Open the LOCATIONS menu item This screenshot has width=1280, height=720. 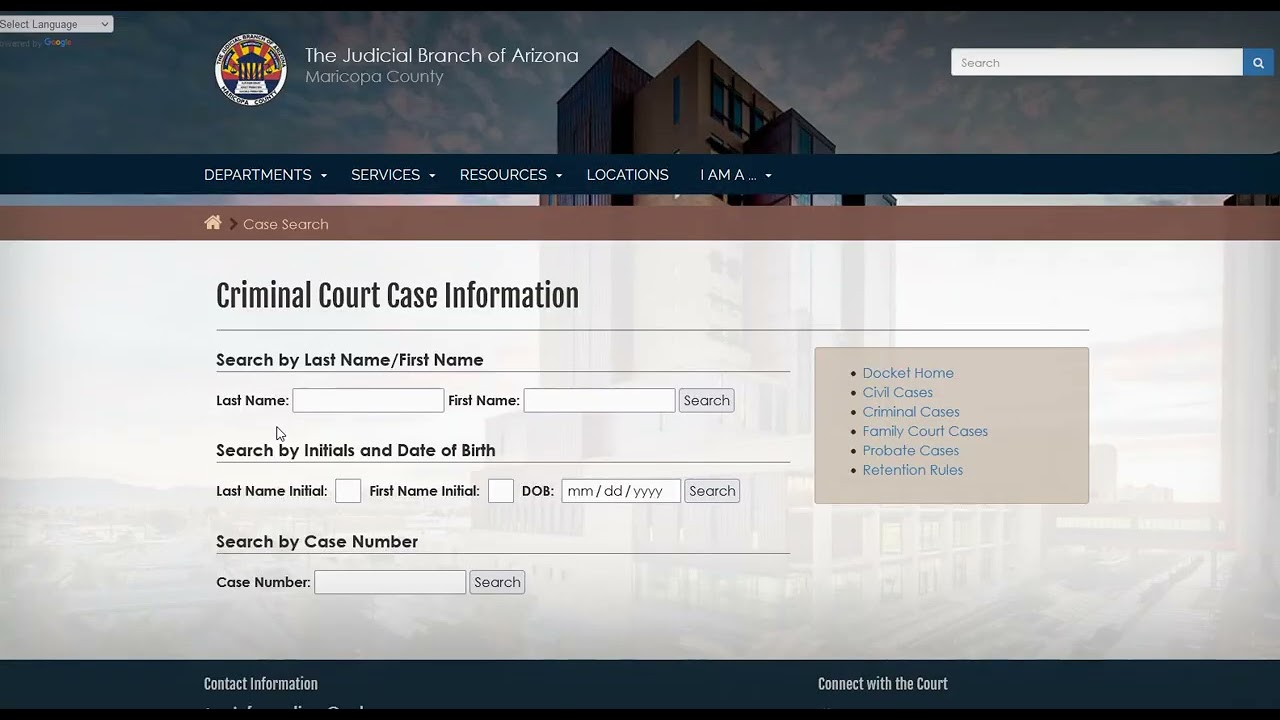point(628,175)
